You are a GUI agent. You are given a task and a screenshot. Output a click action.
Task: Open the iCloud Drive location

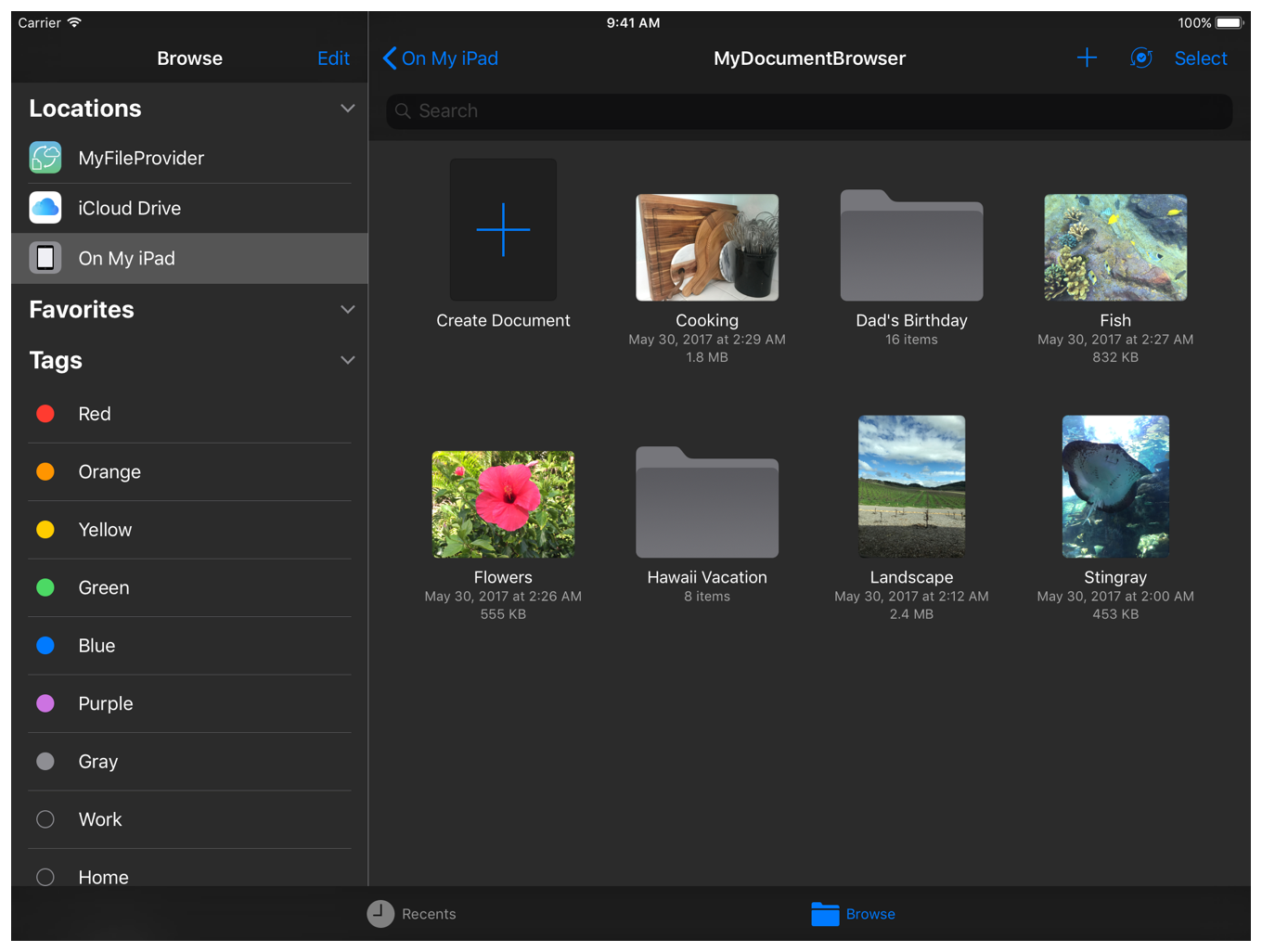click(x=130, y=208)
